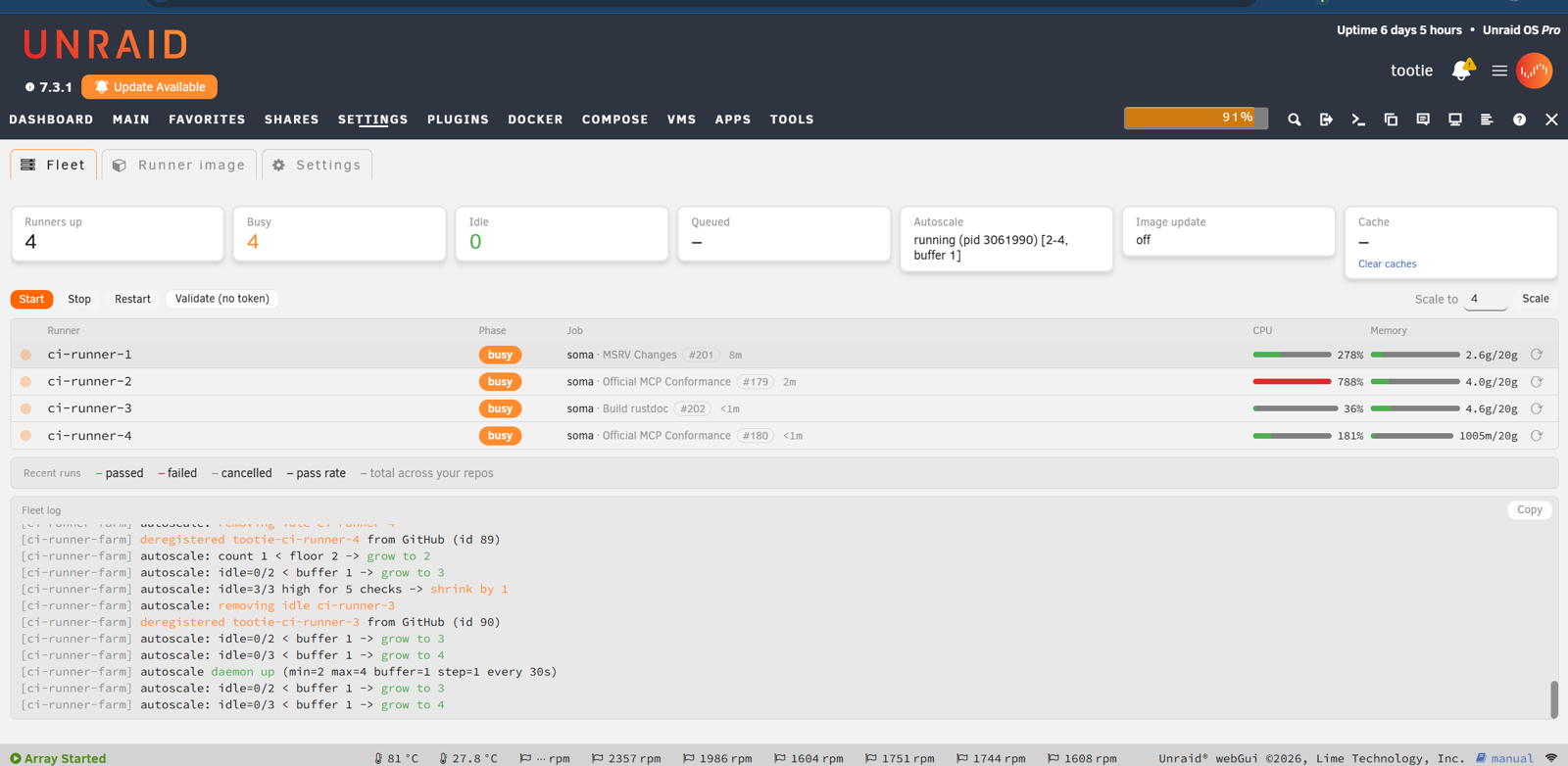Click the Busy count card
The image size is (1568, 766).
coord(339,234)
